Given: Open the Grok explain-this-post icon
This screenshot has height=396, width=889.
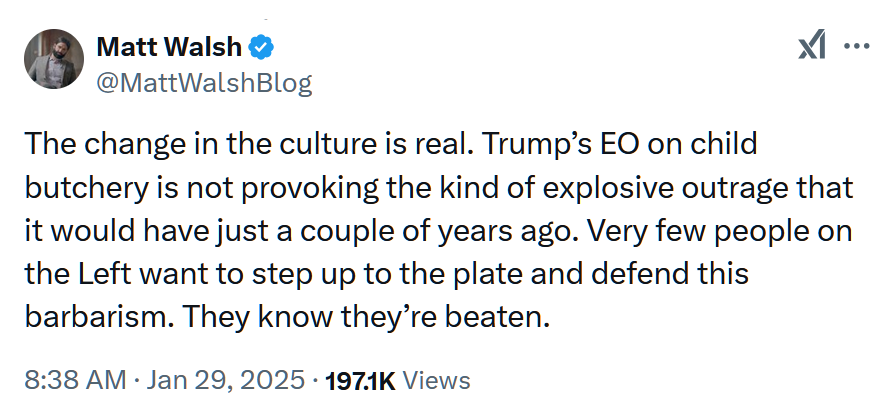Looking at the screenshot, I should (x=812, y=46).
